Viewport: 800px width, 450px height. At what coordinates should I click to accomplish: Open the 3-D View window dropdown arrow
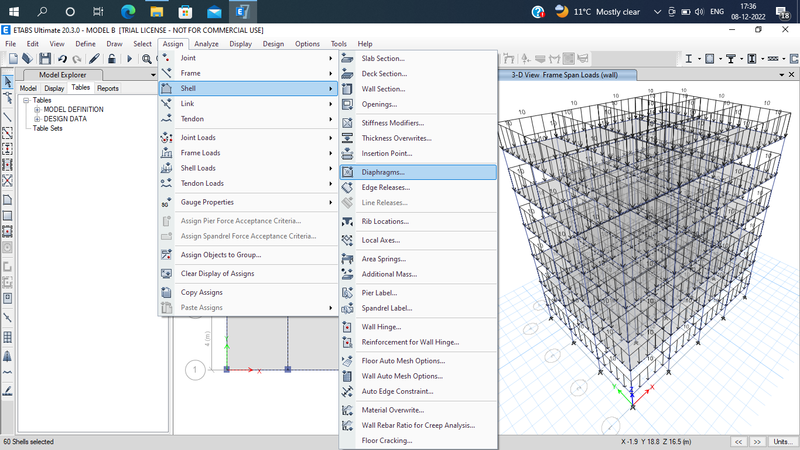(x=782, y=75)
